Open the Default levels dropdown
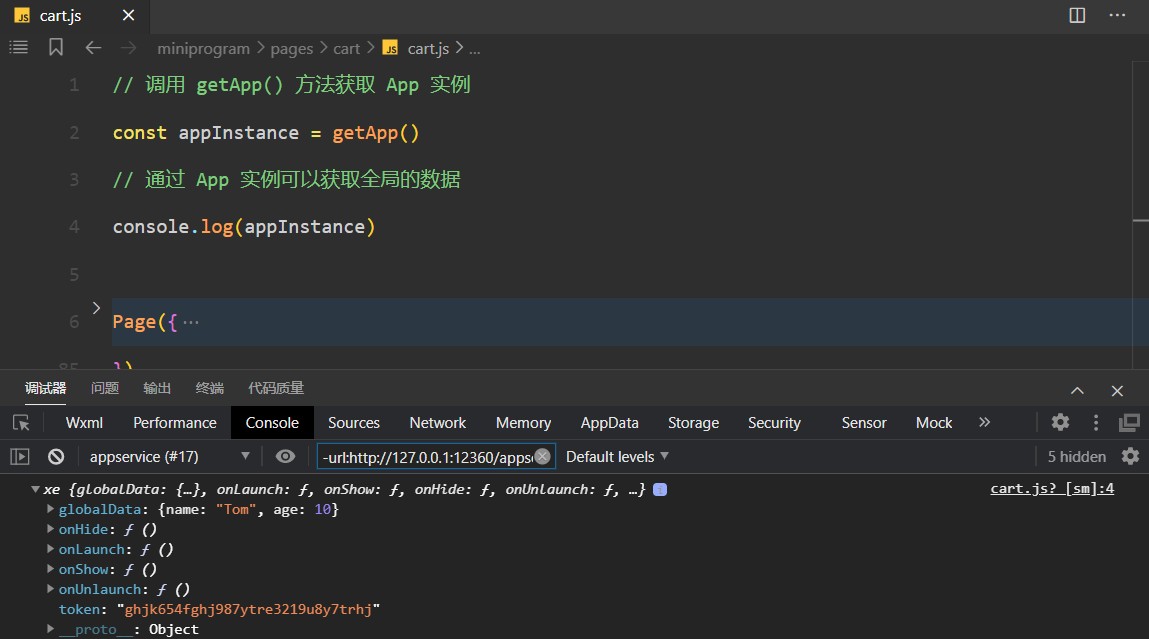1149x639 pixels. click(617, 457)
